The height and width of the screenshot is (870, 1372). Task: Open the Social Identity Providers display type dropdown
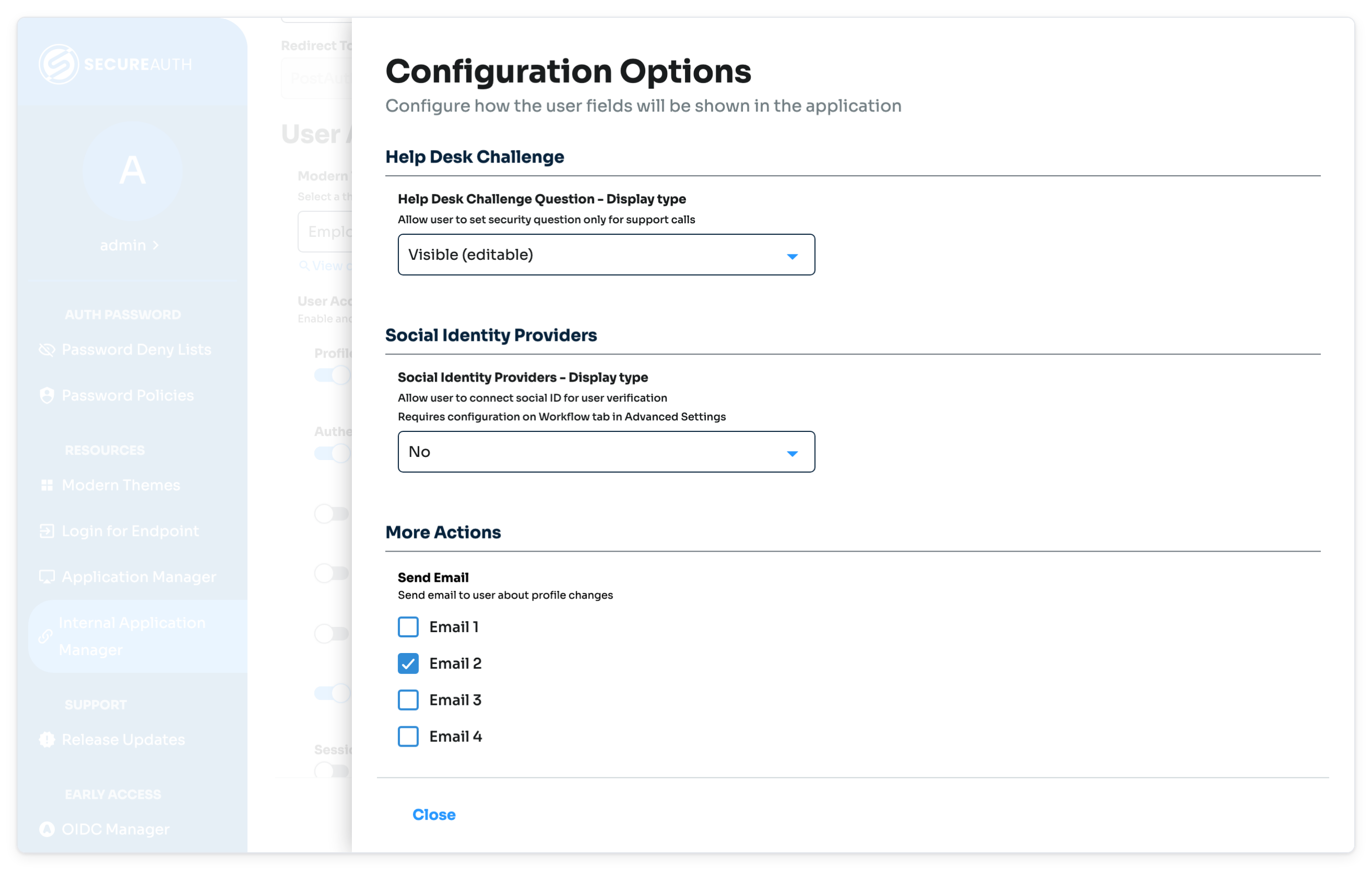pyautogui.click(x=606, y=452)
